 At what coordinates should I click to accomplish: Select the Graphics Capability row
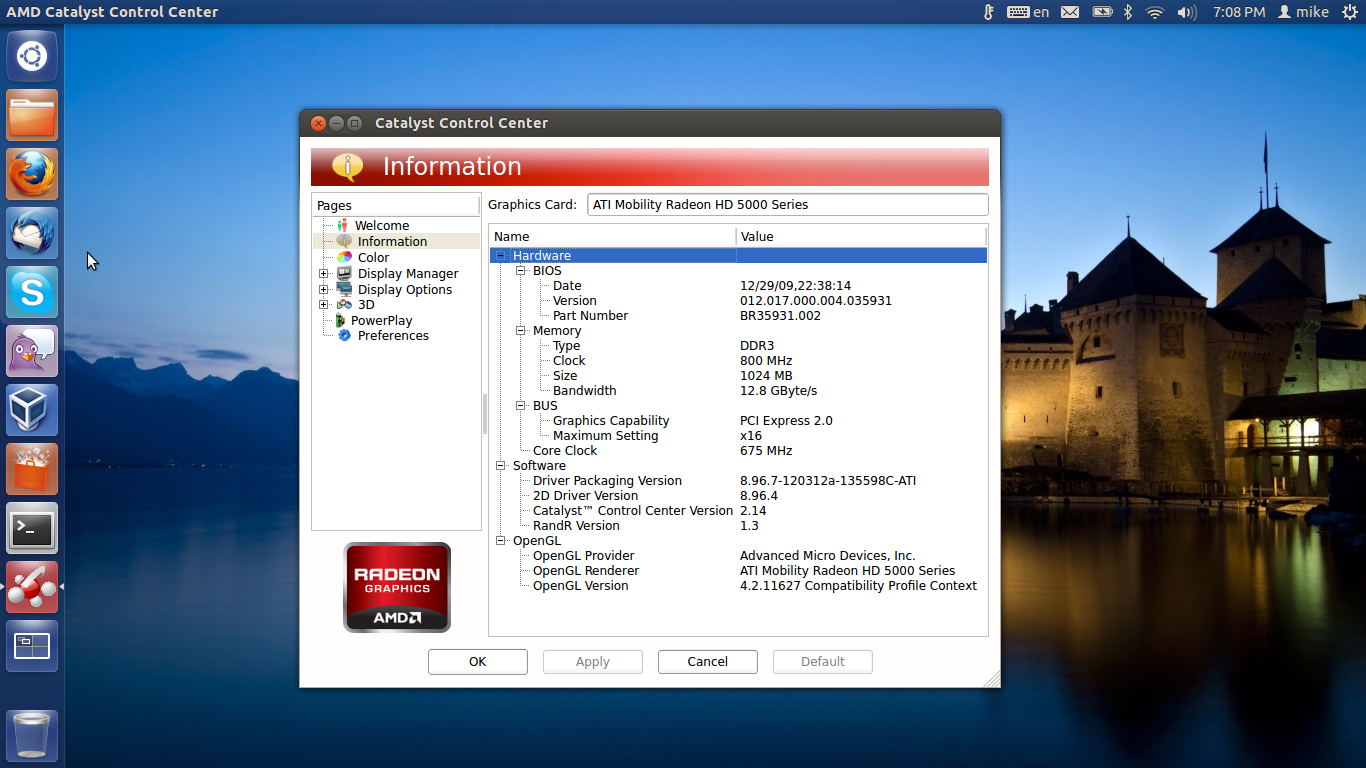[738, 421]
